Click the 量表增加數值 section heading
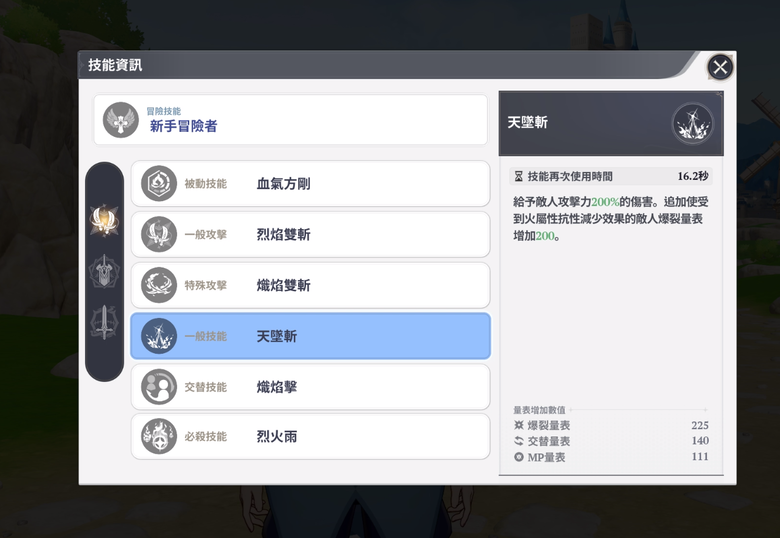 click(x=539, y=410)
